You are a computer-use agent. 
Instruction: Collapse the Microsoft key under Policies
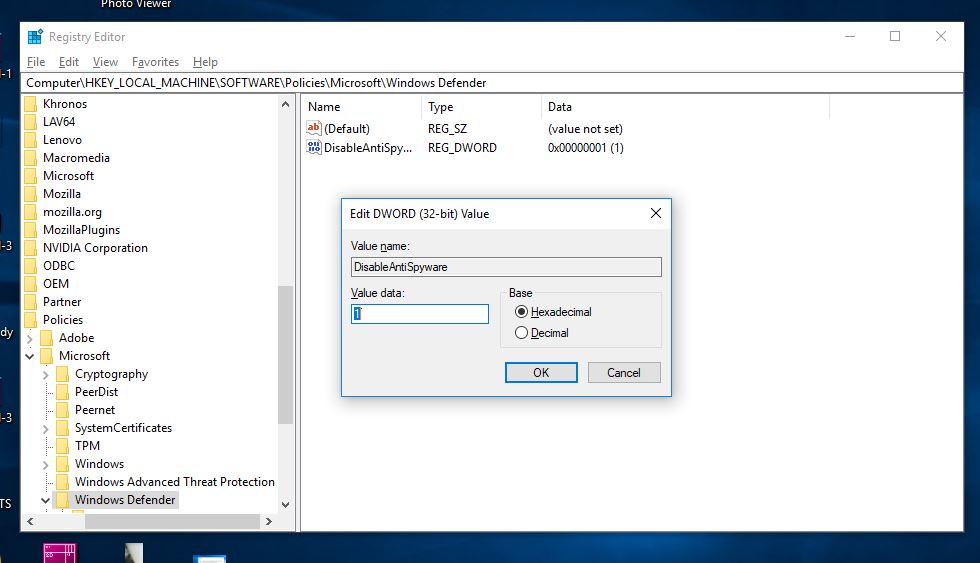(x=29, y=356)
